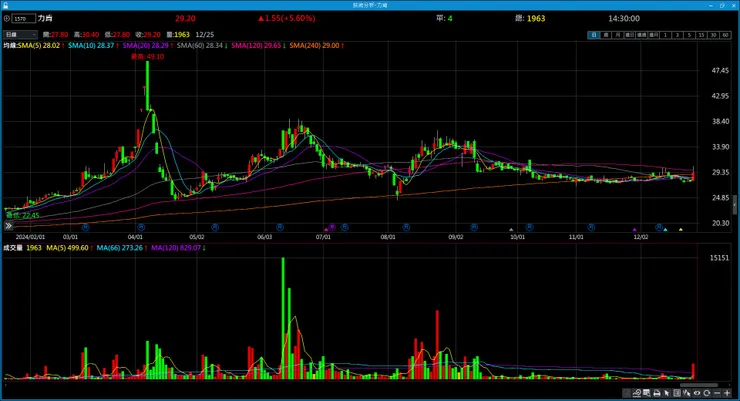Click the cyan triangle marker on date axis
The image size is (740, 401).
pyautogui.click(x=665, y=230)
